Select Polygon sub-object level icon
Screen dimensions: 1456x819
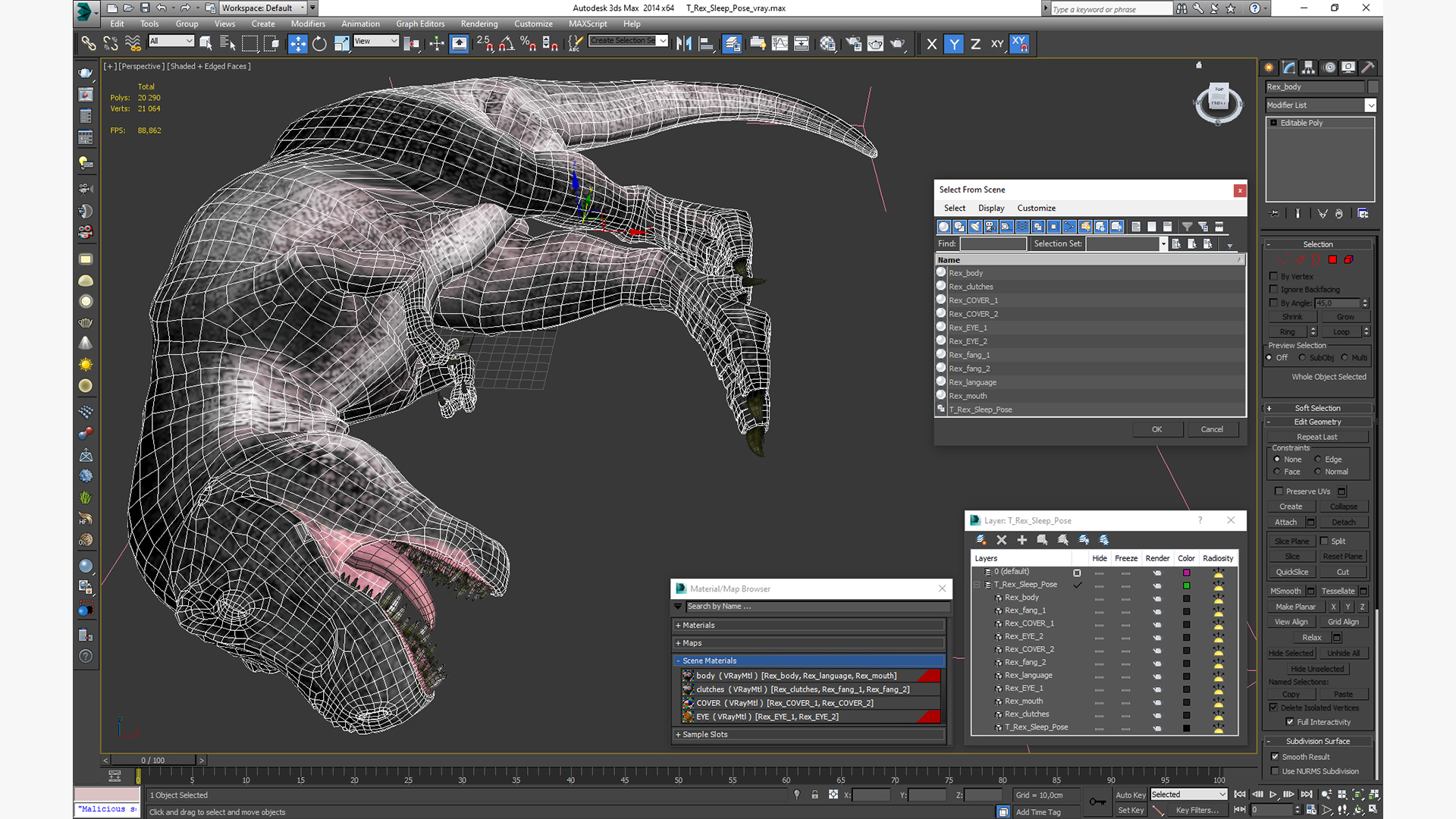point(1332,260)
